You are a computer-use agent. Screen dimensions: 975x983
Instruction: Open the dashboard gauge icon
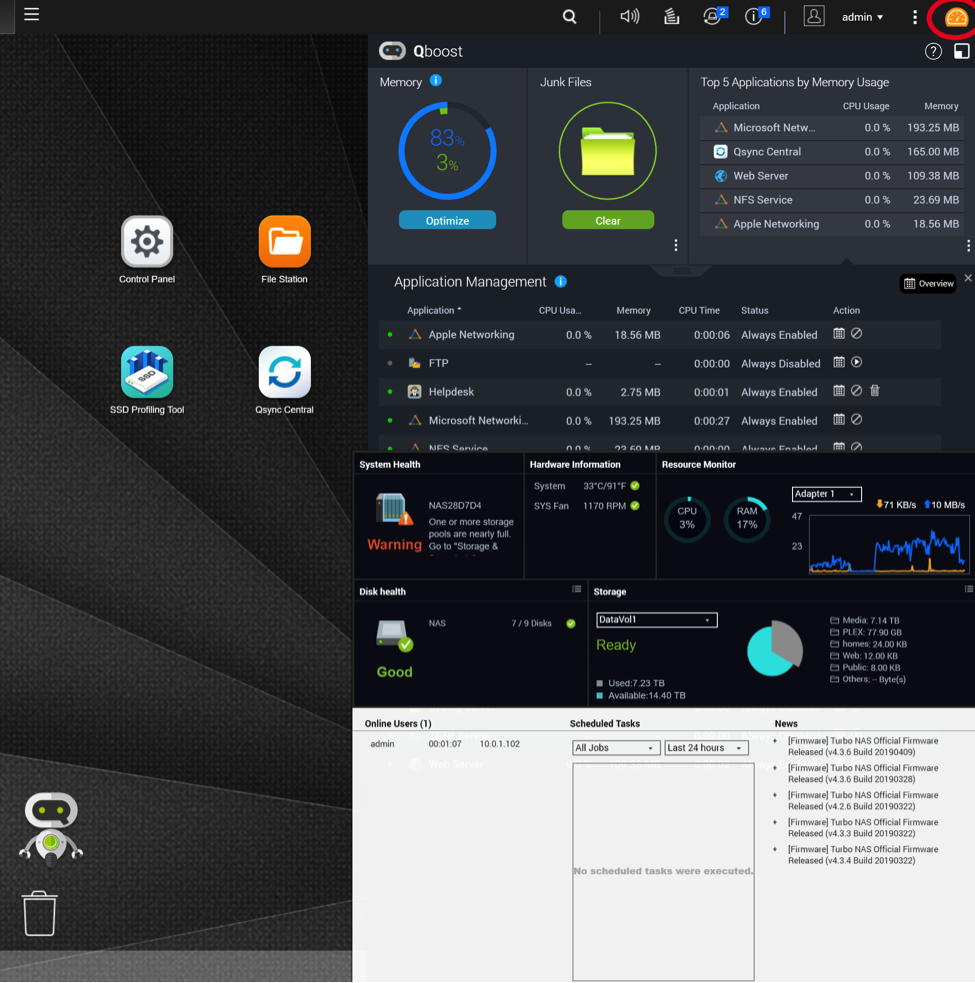coord(956,18)
